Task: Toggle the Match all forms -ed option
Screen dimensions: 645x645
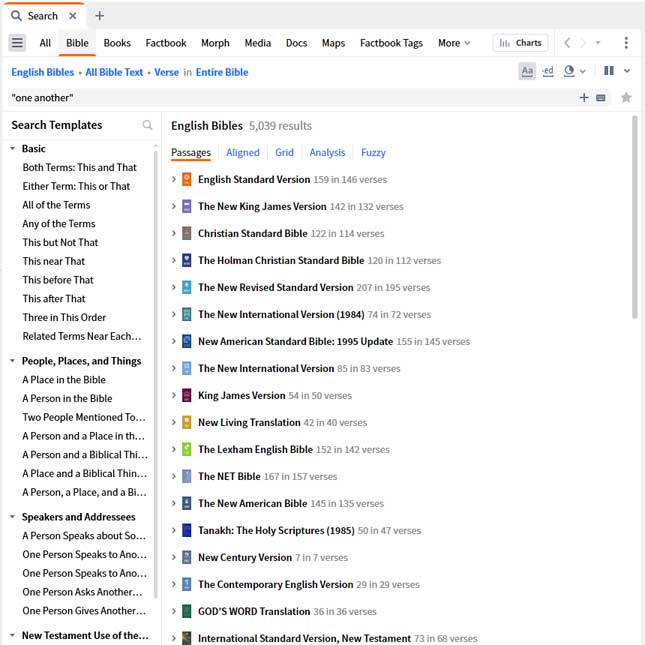Action: pos(548,72)
